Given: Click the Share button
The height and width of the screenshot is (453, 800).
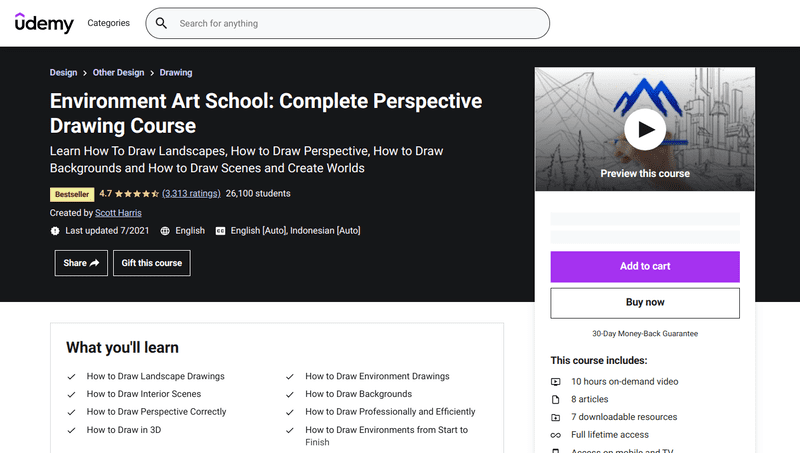Looking at the screenshot, I should (81, 263).
